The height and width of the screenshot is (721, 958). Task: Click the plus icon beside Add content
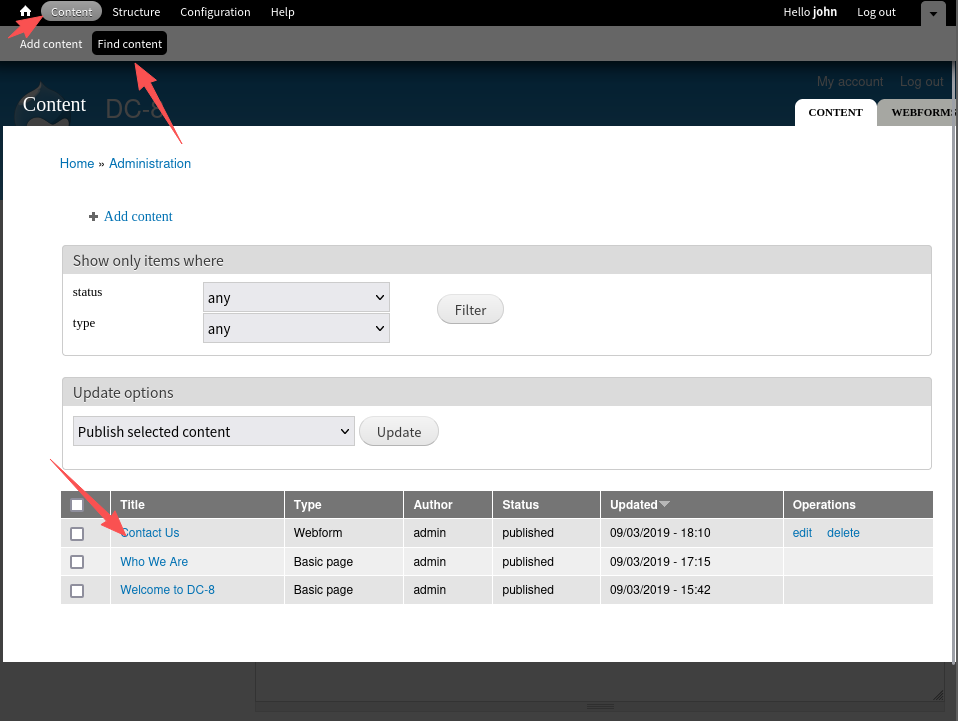click(x=93, y=216)
